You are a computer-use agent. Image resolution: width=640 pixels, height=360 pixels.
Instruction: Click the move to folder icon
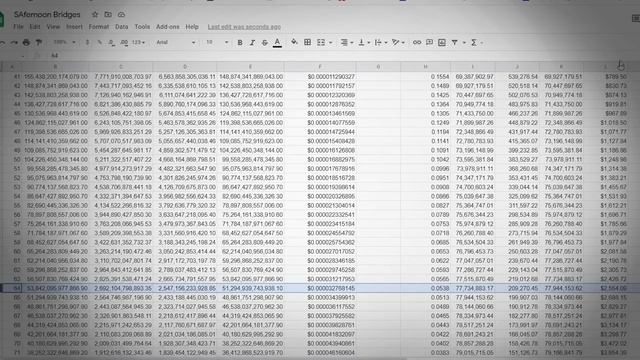point(108,14)
